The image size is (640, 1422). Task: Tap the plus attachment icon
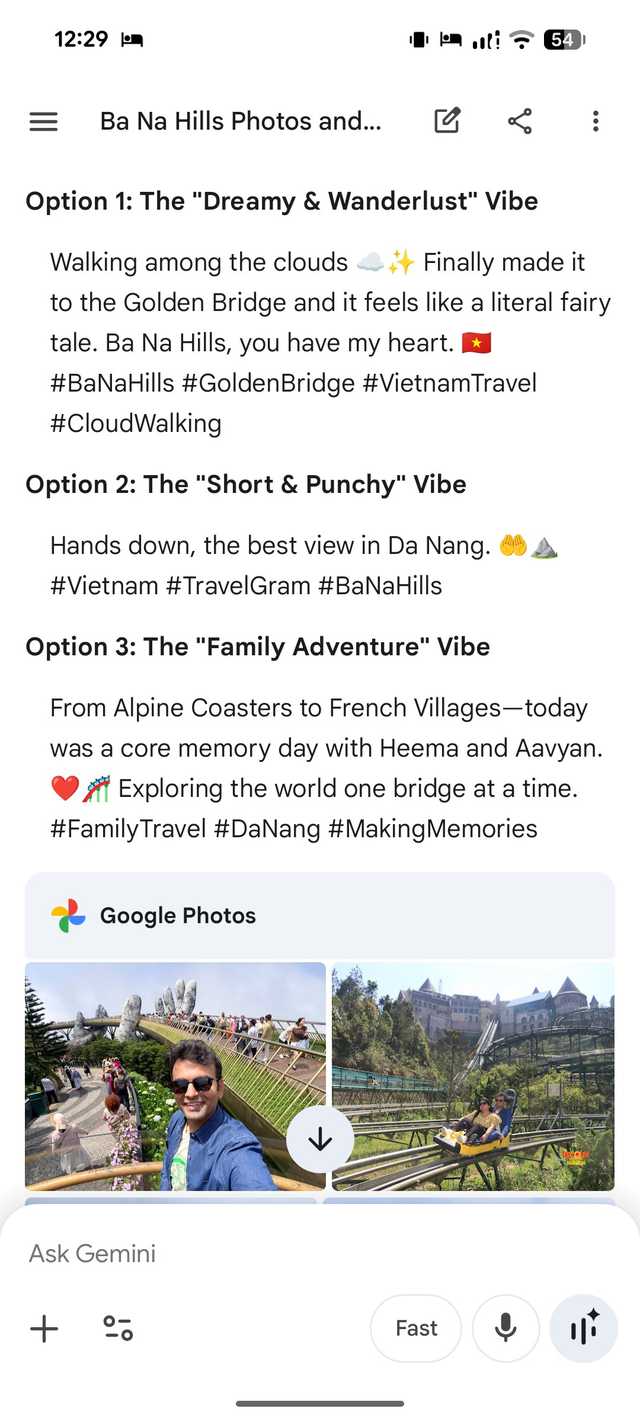coord(44,1328)
